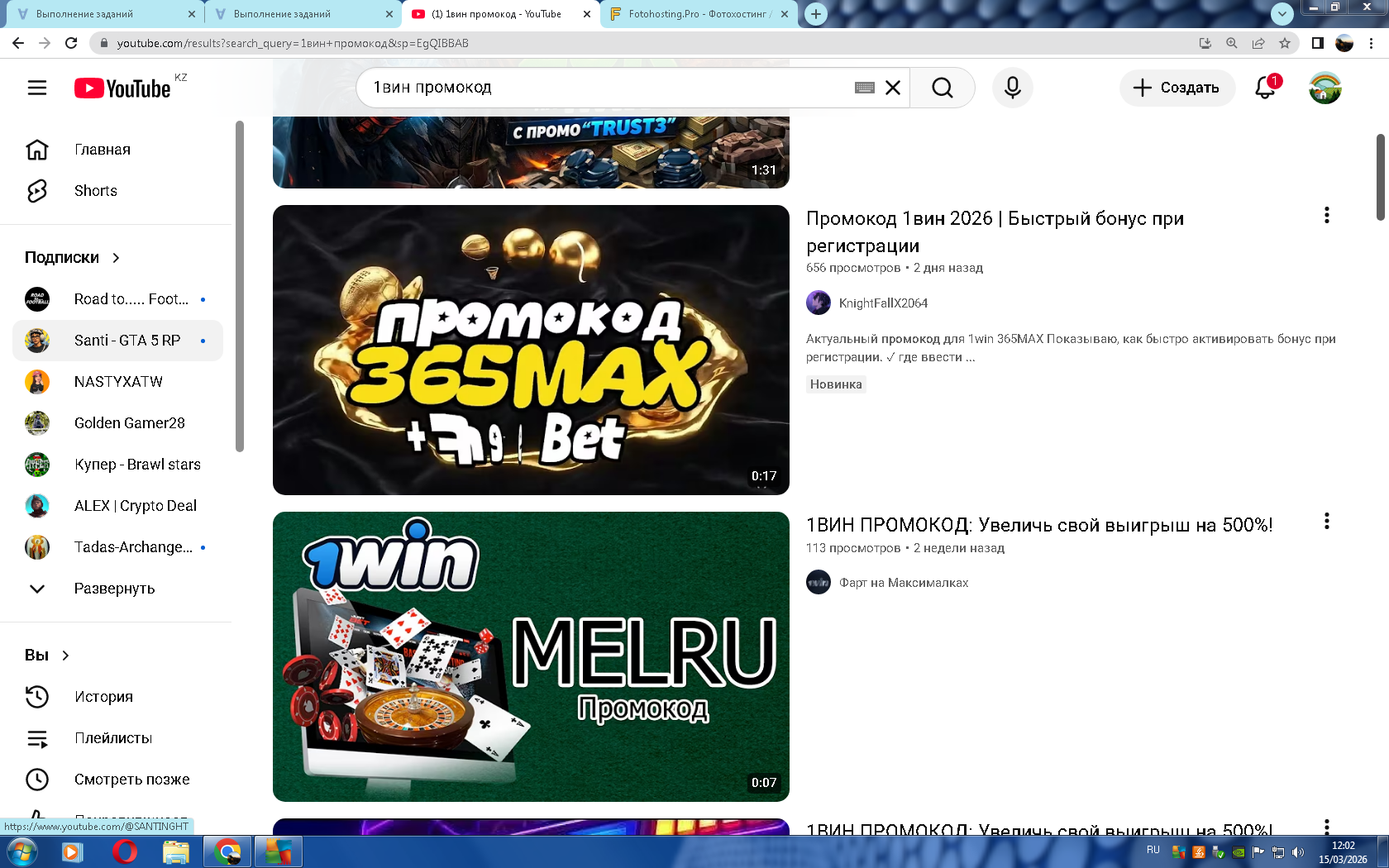The height and width of the screenshot is (868, 1389).
Task: Open the tab search dropdown arrow
Action: pos(1282,14)
